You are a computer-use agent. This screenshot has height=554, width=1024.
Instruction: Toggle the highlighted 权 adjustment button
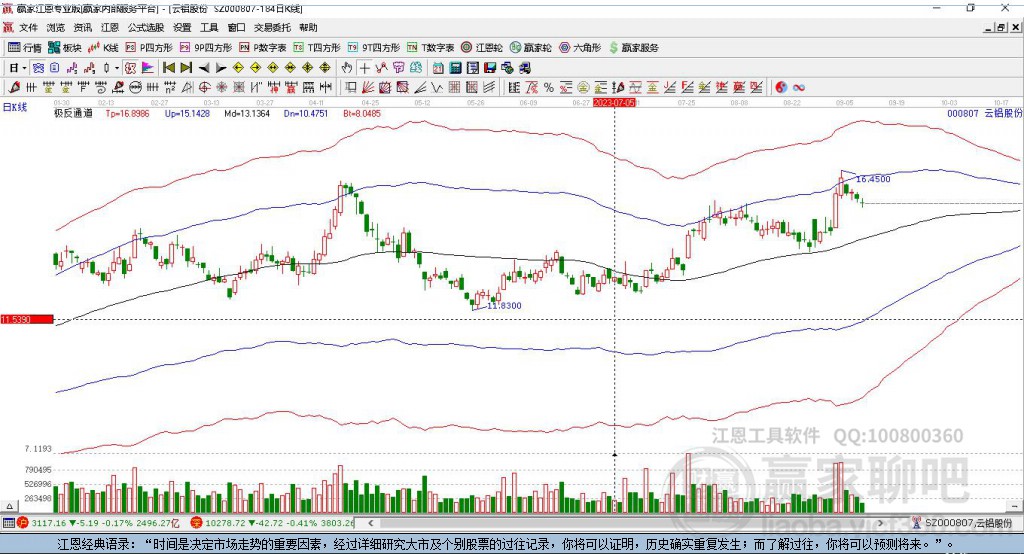[x=131, y=68]
